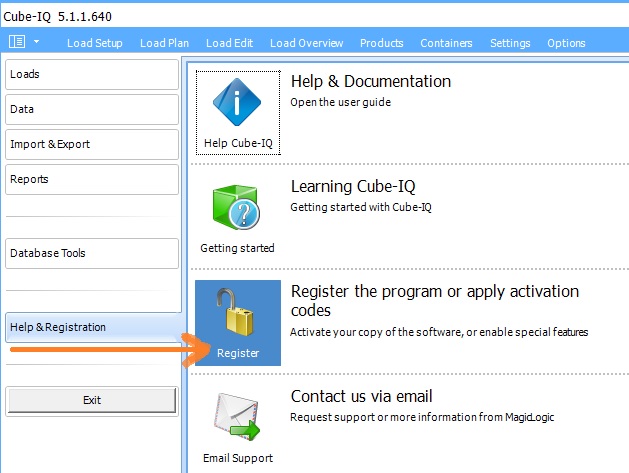
Task: Click the Cube-IQ 5.1.1.640 title text
Action: pos(57,17)
